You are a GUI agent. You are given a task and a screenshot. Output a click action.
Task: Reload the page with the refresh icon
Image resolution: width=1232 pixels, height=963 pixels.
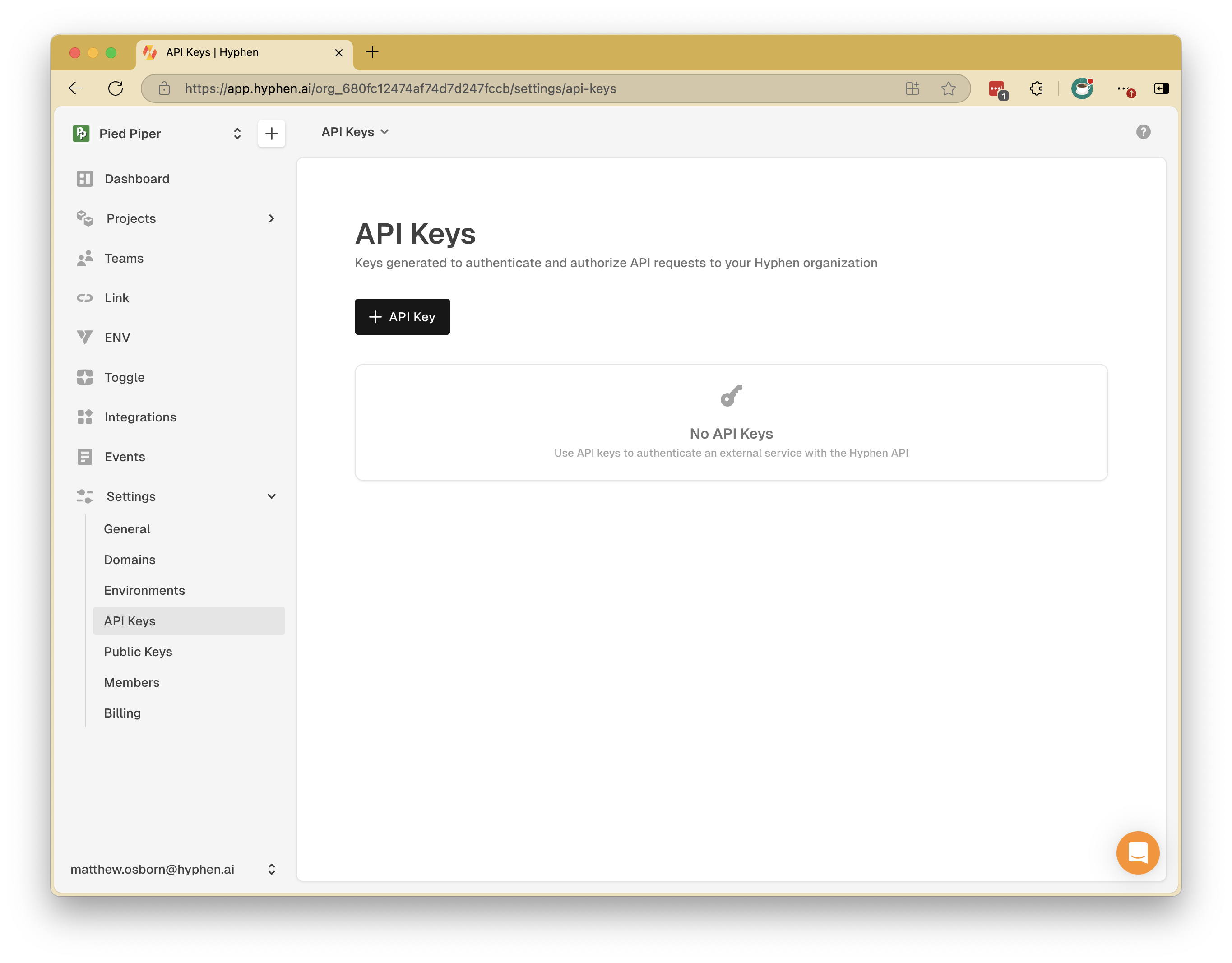tap(116, 88)
